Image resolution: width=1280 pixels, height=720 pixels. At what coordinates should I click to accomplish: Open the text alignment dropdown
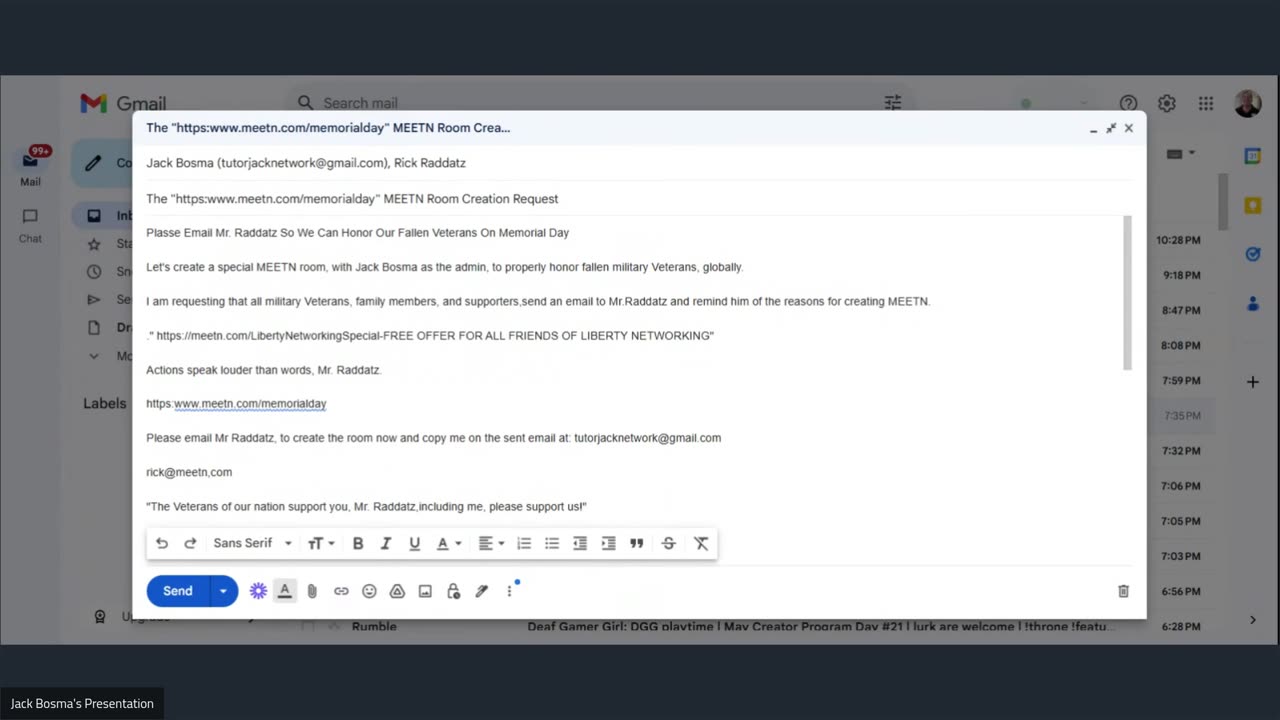[490, 543]
